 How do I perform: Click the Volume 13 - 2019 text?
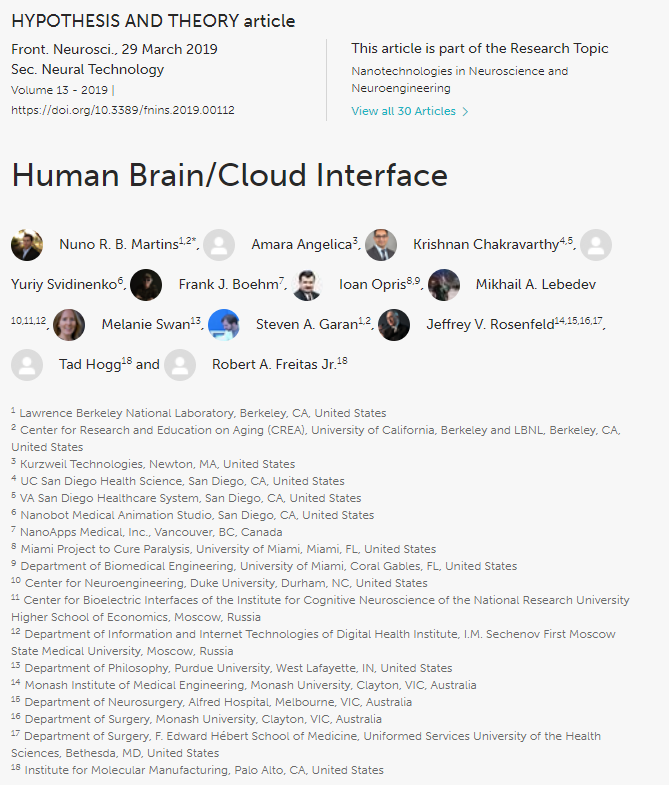(60, 90)
